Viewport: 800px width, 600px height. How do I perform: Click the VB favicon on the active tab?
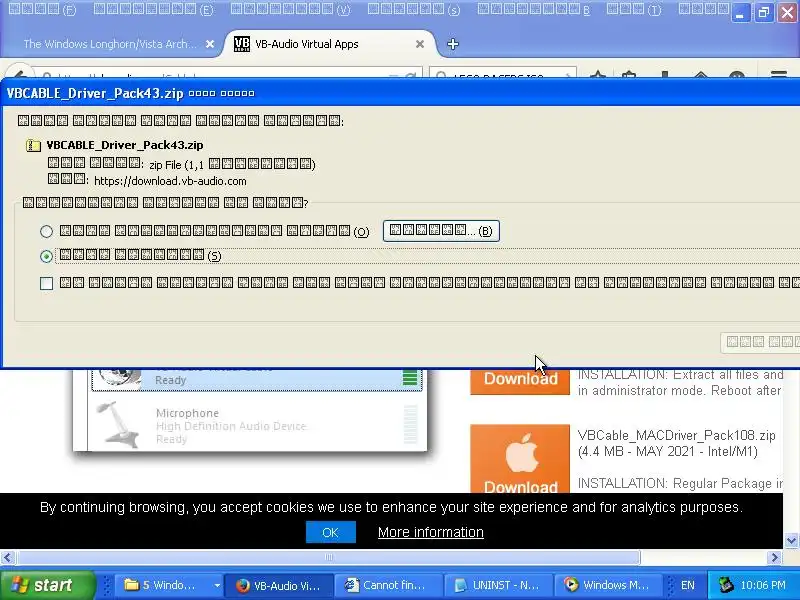(242, 44)
